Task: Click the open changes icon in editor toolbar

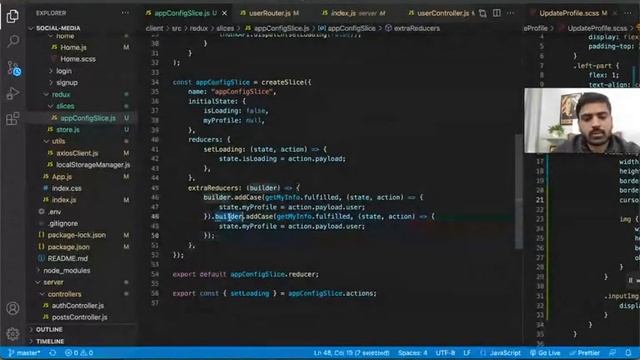Action: point(482,13)
